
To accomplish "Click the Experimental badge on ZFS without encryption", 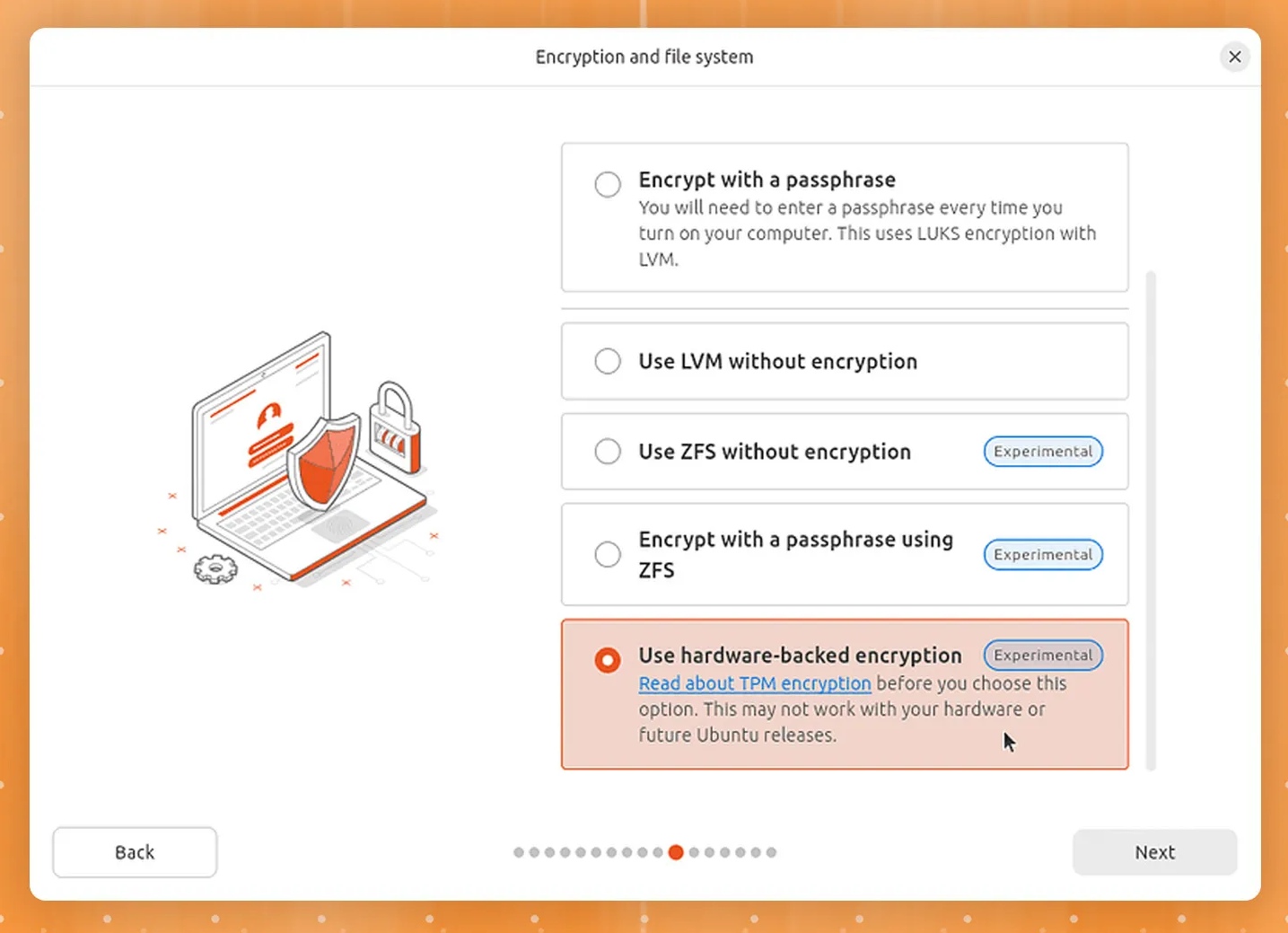I will click(1043, 451).
